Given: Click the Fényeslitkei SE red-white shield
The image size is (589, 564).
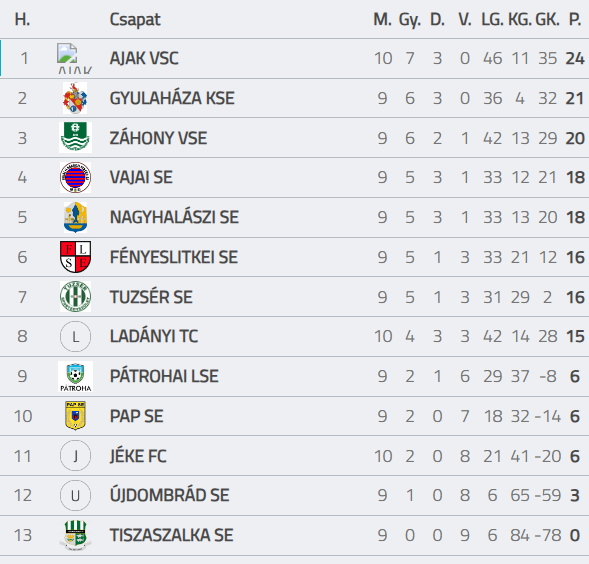Looking at the screenshot, I should coord(75,257).
